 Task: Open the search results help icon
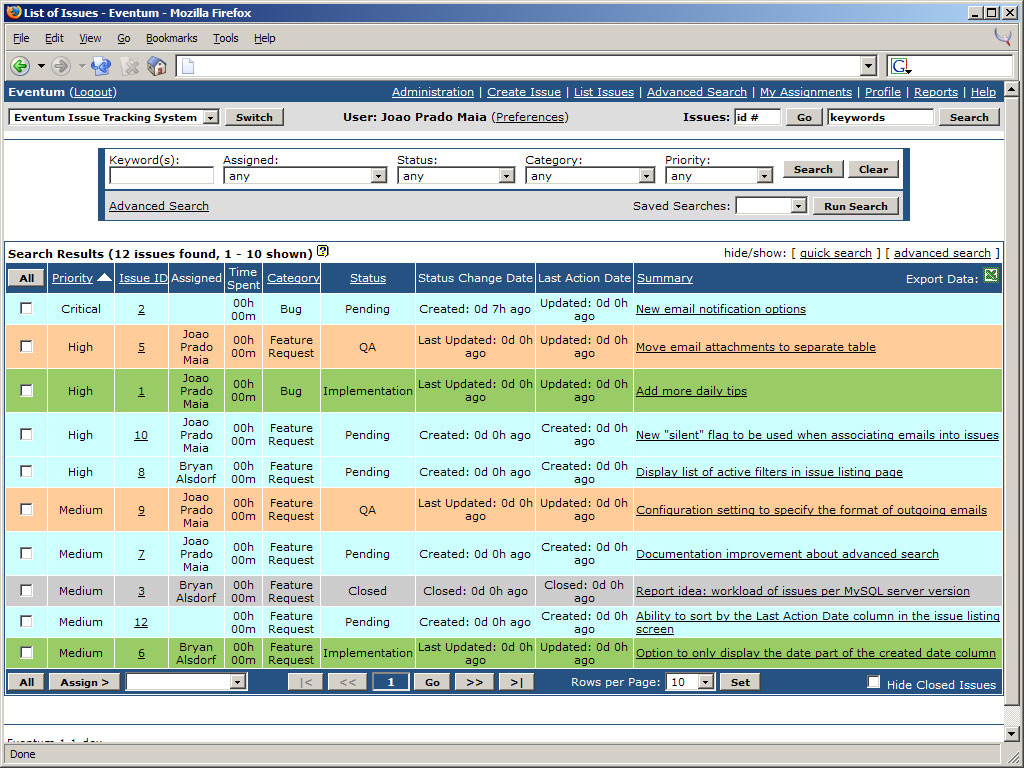[323, 252]
